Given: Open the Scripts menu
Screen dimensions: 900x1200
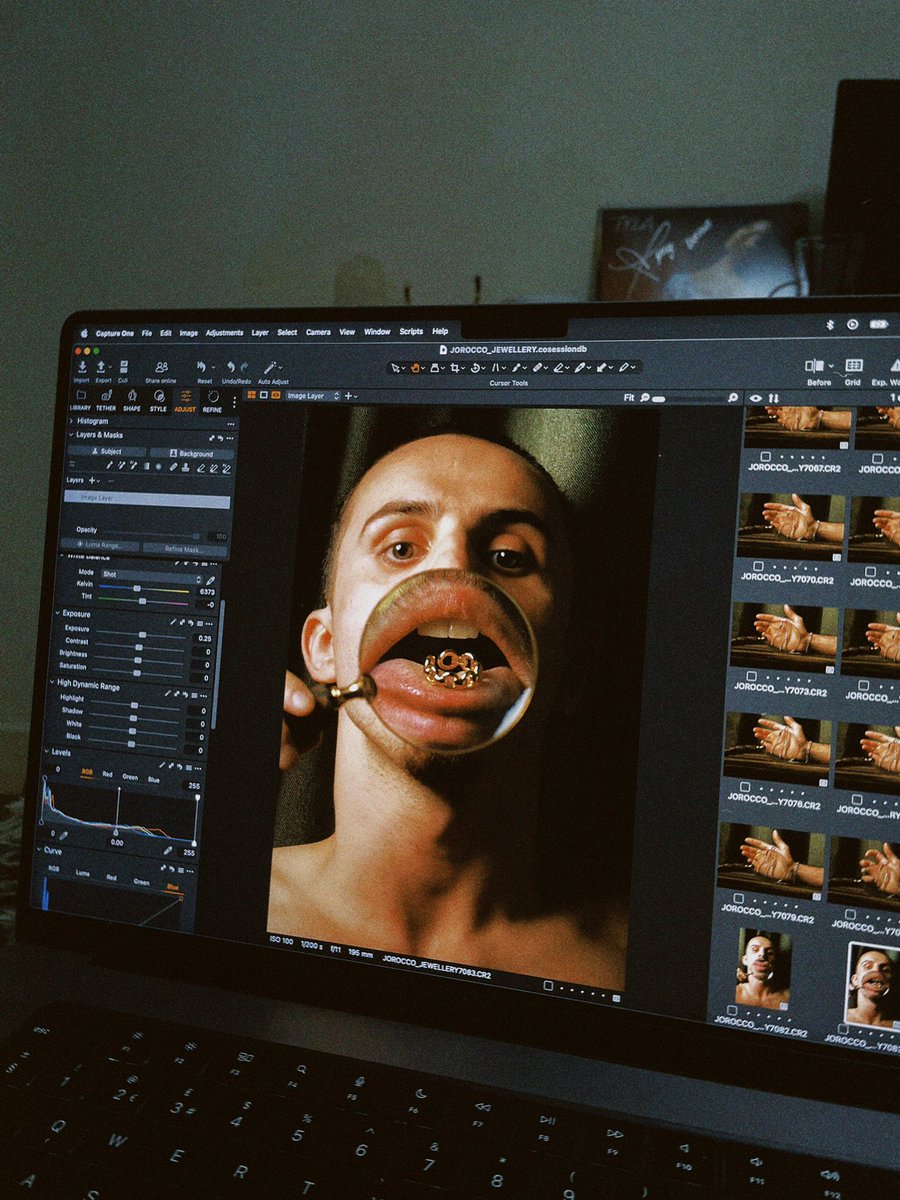Looking at the screenshot, I should 411,332.
